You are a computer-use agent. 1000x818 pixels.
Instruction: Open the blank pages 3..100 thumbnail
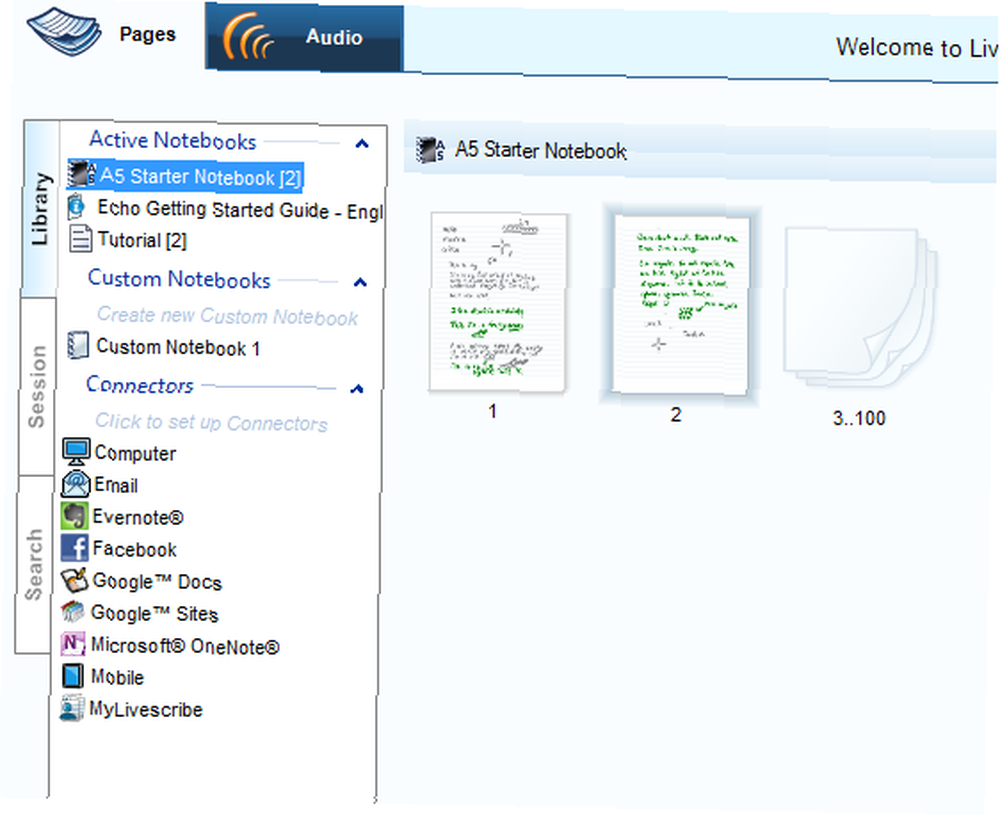click(859, 308)
